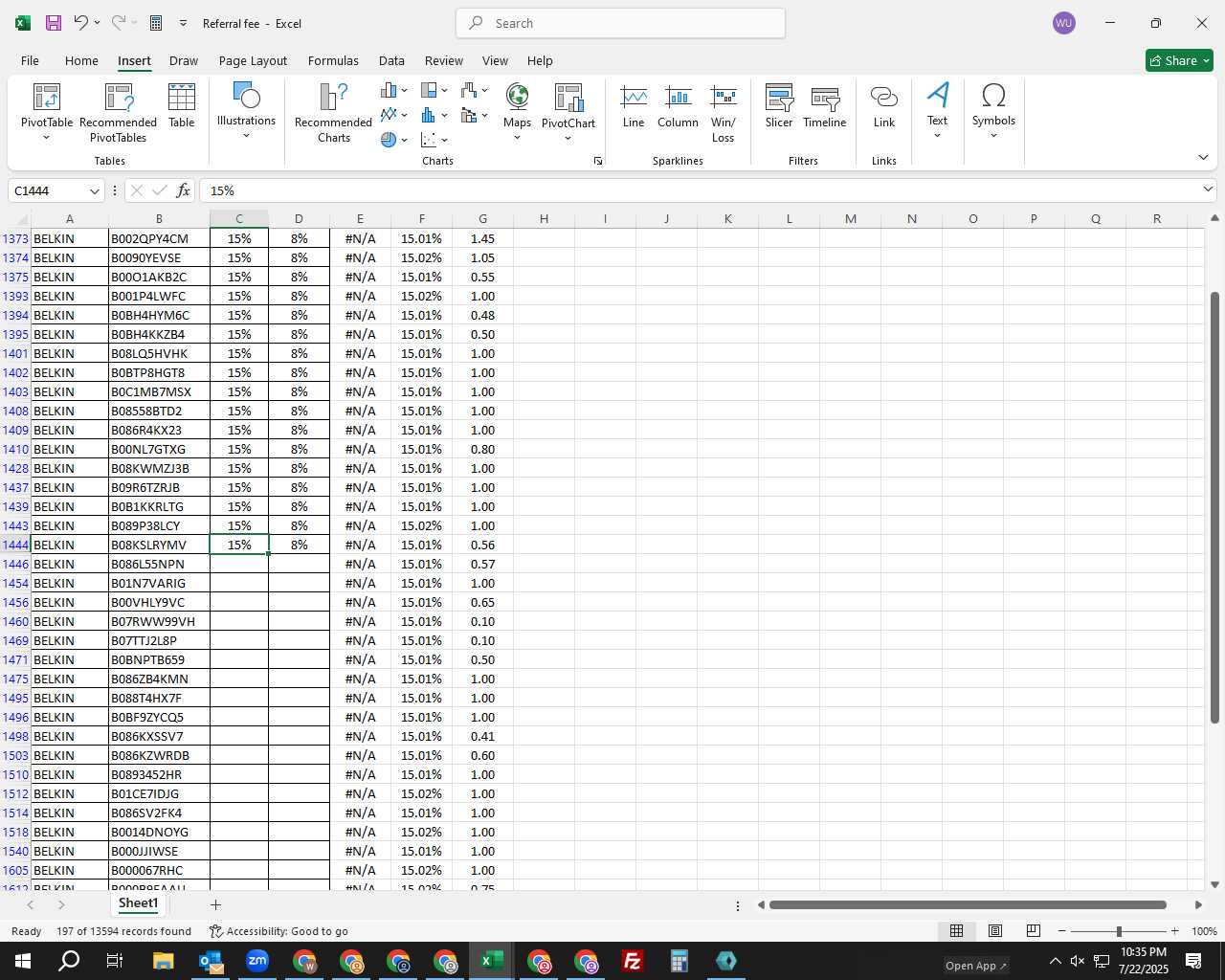
Task: Open the PivotChart tool
Action: pyautogui.click(x=568, y=111)
